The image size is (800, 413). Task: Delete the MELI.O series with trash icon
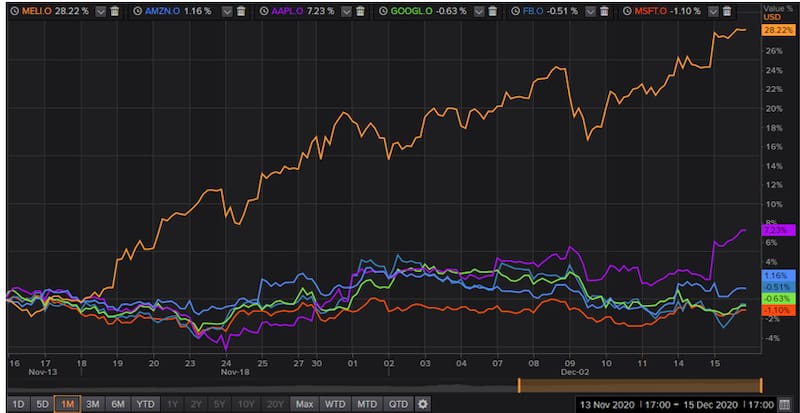pyautogui.click(x=113, y=9)
